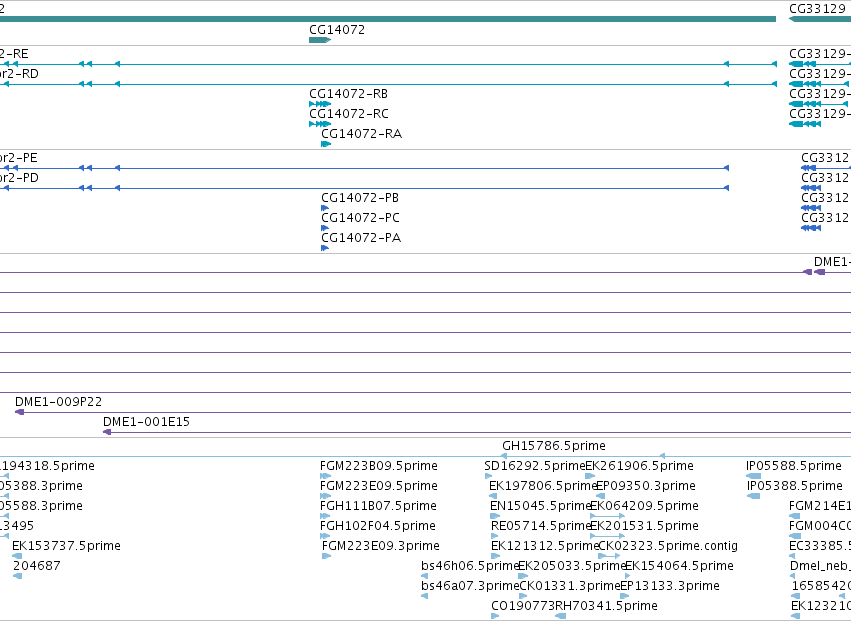Open EST EK064209.5prime
The width and height of the screenshot is (851, 621).
(644, 506)
